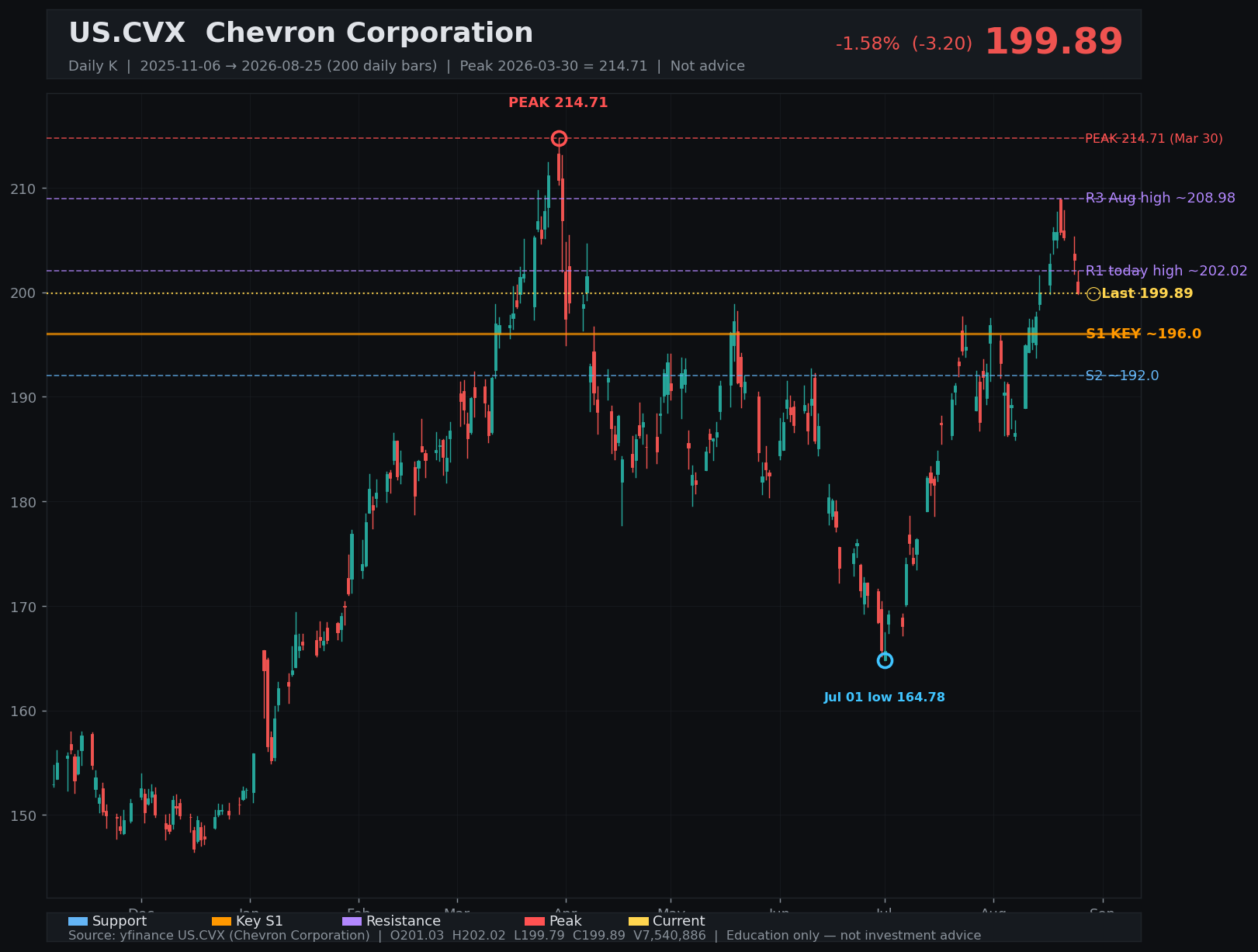The width and height of the screenshot is (1258, 952).
Task: Click the 'Last 199.89' label
Action: pyautogui.click(x=1147, y=293)
